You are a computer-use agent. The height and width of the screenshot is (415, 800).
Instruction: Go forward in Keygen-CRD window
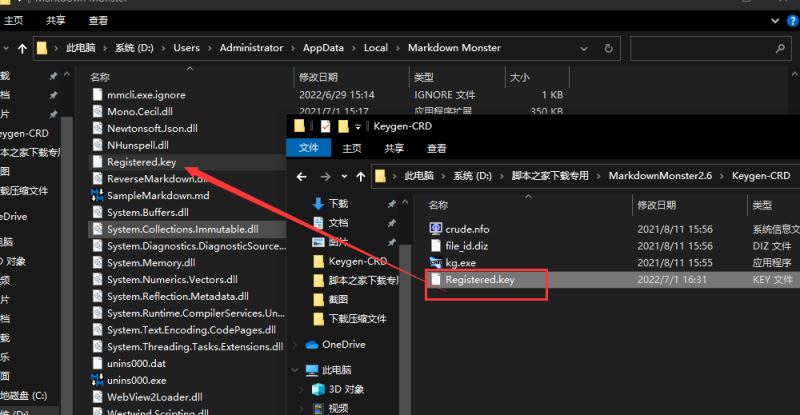coord(326,177)
